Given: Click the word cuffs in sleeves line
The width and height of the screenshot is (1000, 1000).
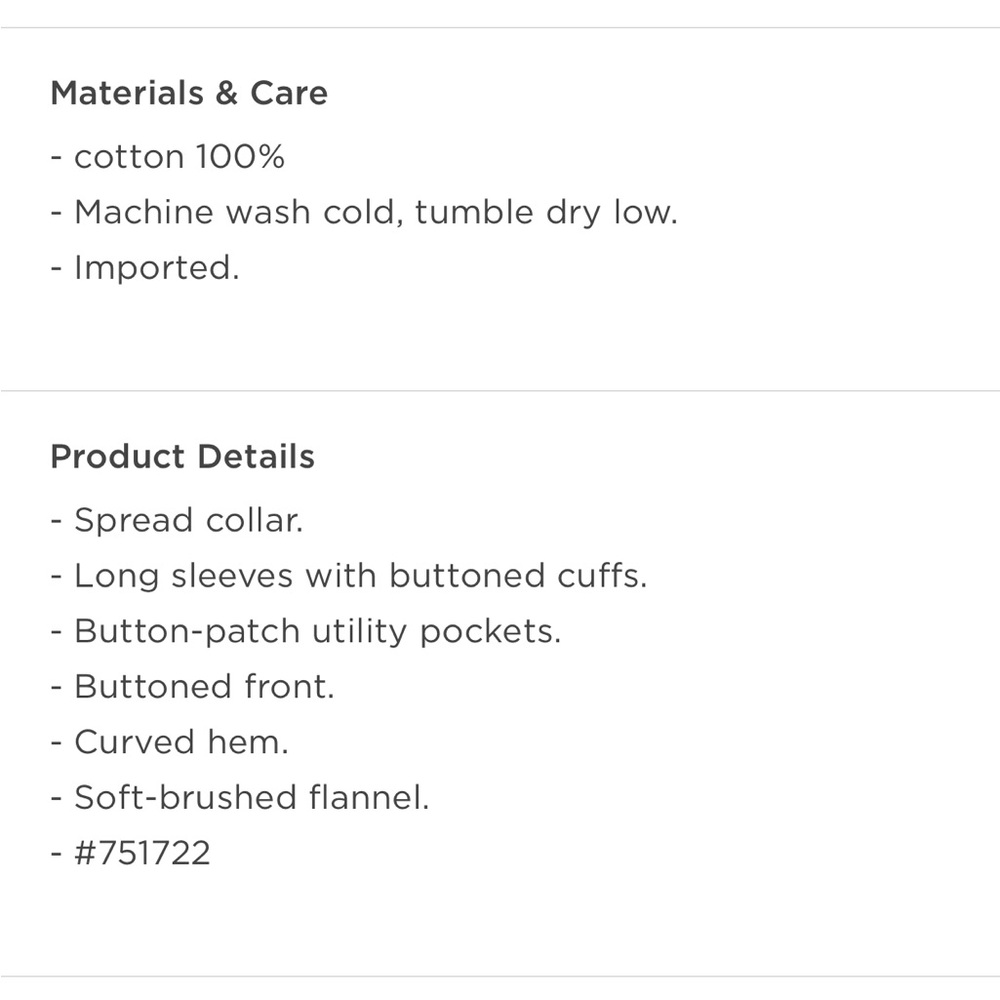Looking at the screenshot, I should [x=602, y=576].
